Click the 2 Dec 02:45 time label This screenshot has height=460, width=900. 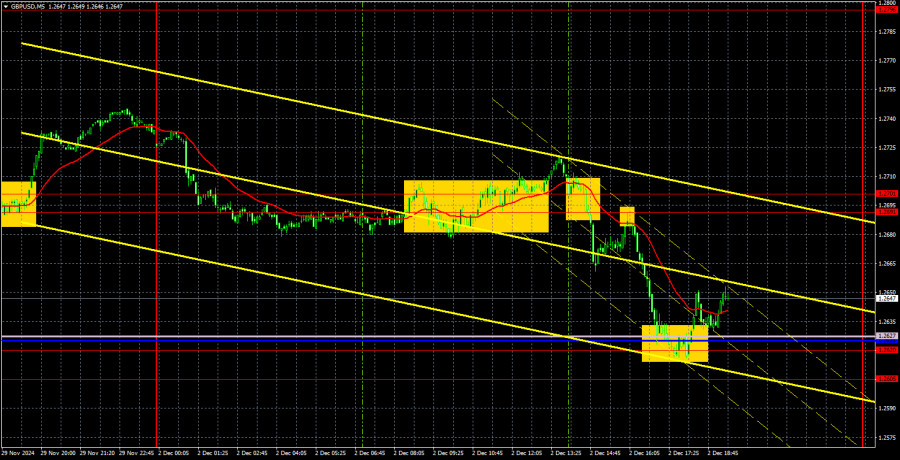(x=253, y=453)
